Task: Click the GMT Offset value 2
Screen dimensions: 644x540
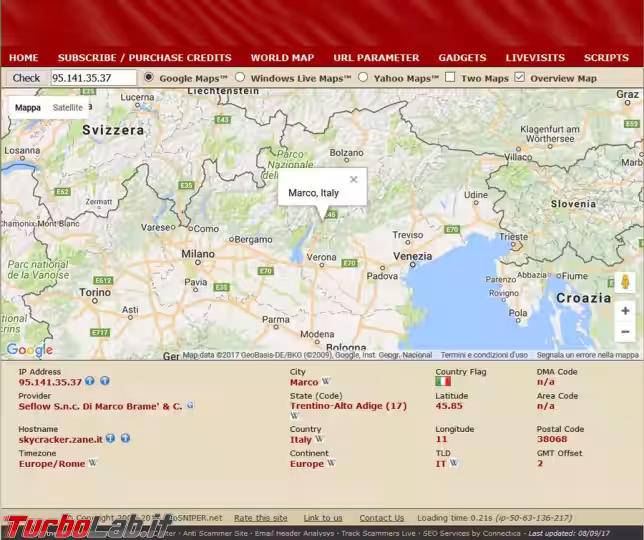Action: pos(540,463)
